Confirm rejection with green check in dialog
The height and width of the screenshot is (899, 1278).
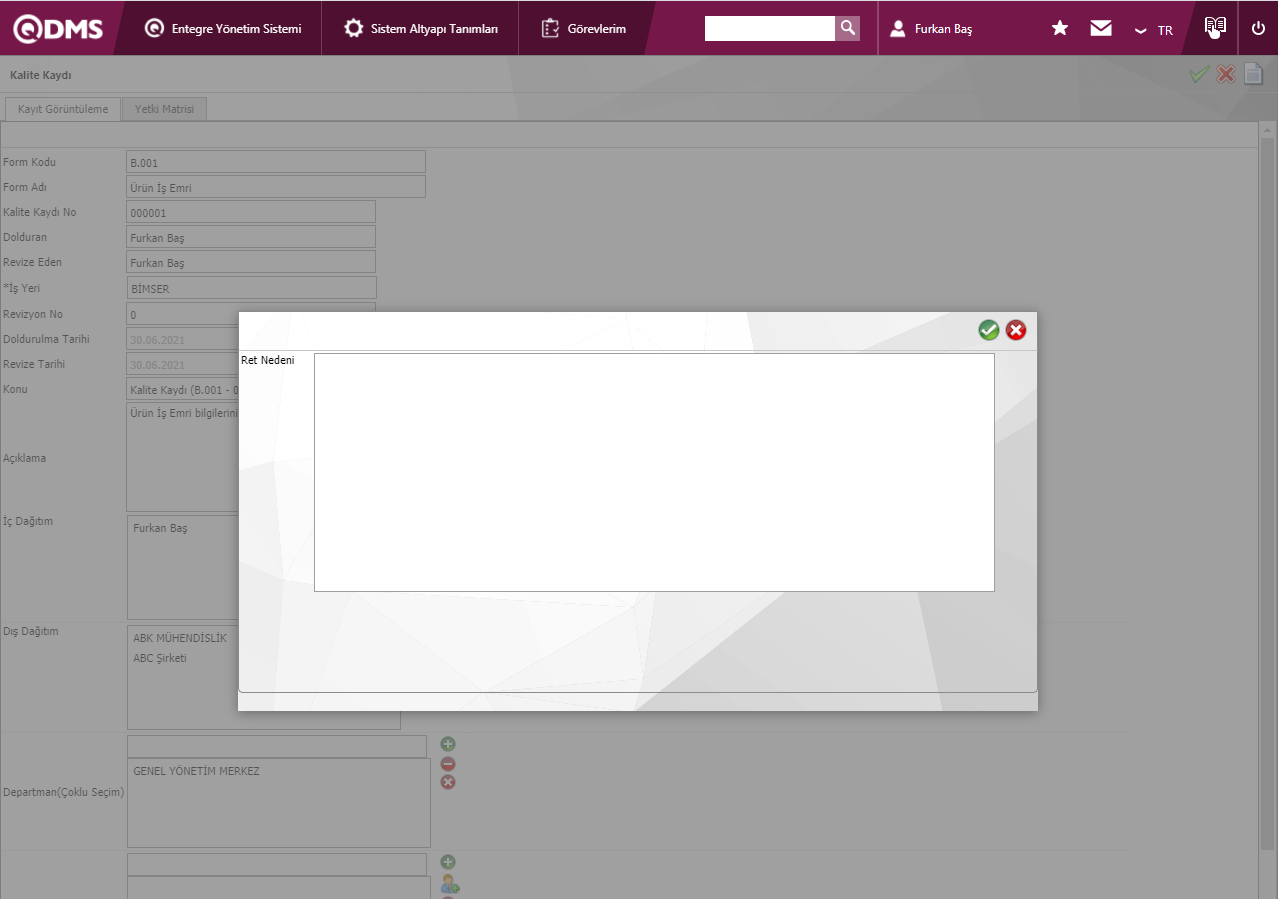click(x=989, y=330)
